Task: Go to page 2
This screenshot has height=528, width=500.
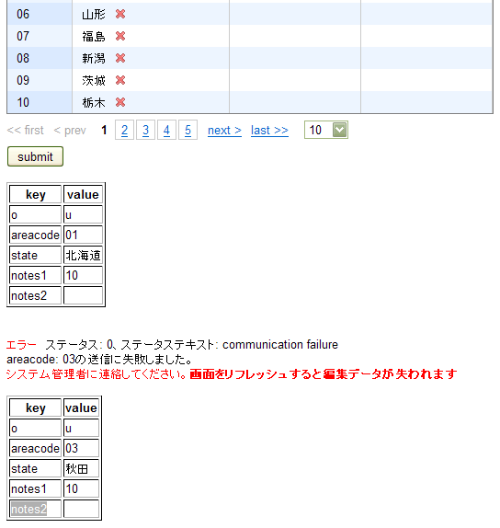Action: pyautogui.click(x=124, y=130)
